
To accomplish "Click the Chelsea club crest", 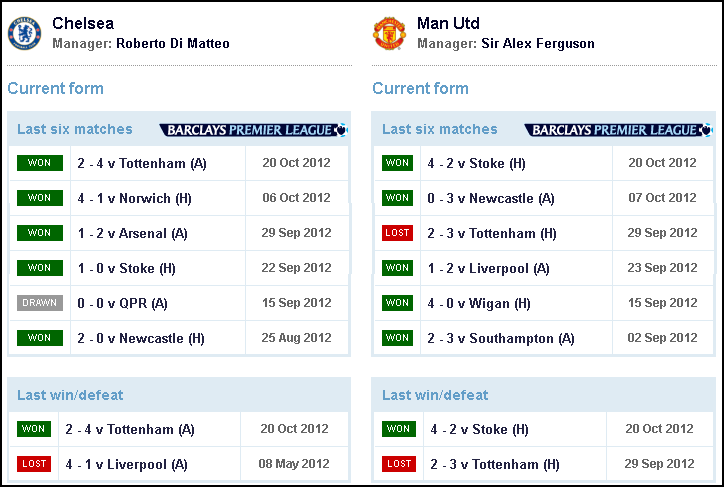I will point(24,33).
